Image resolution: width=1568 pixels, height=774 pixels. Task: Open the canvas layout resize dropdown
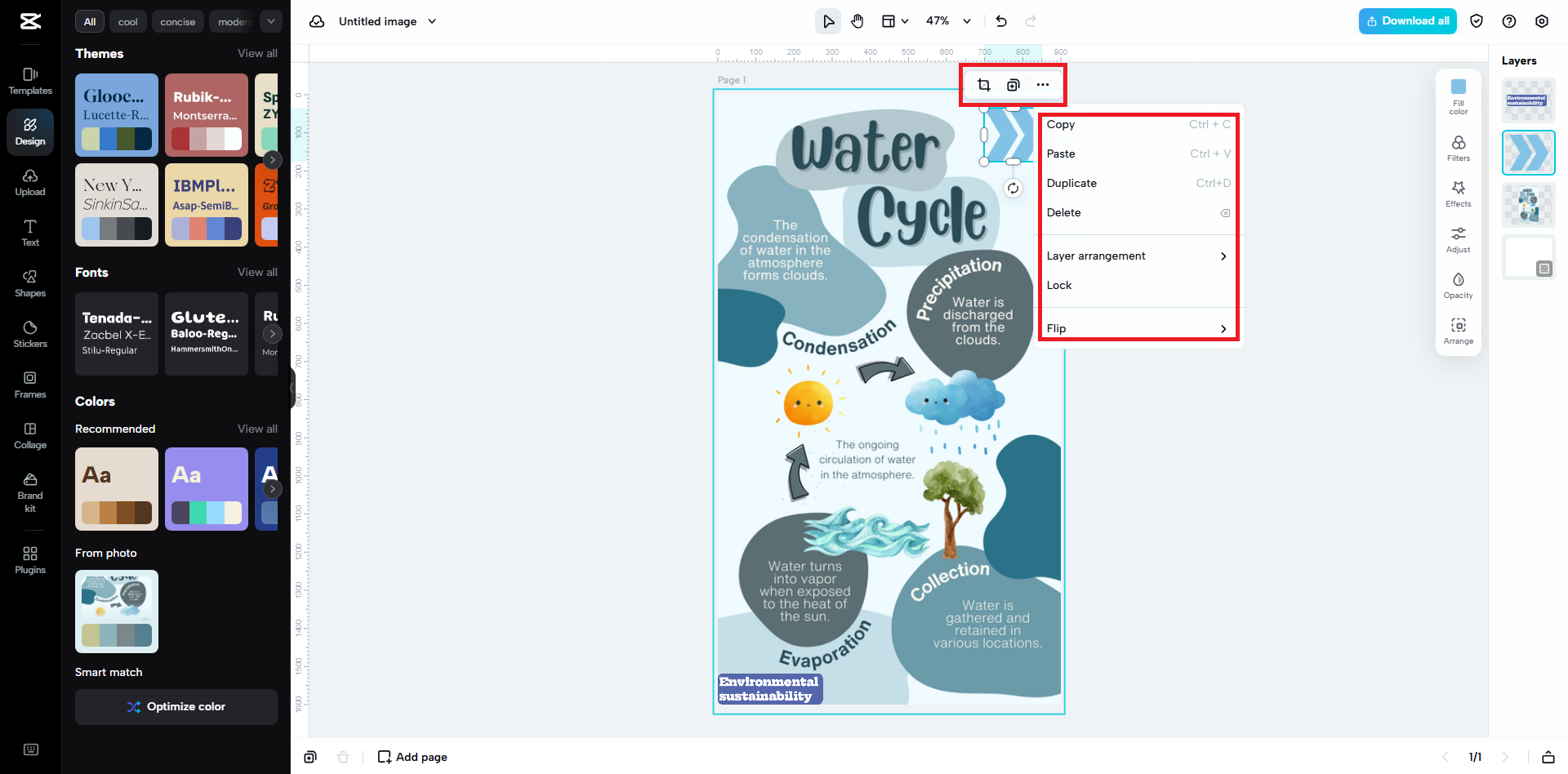coord(895,21)
